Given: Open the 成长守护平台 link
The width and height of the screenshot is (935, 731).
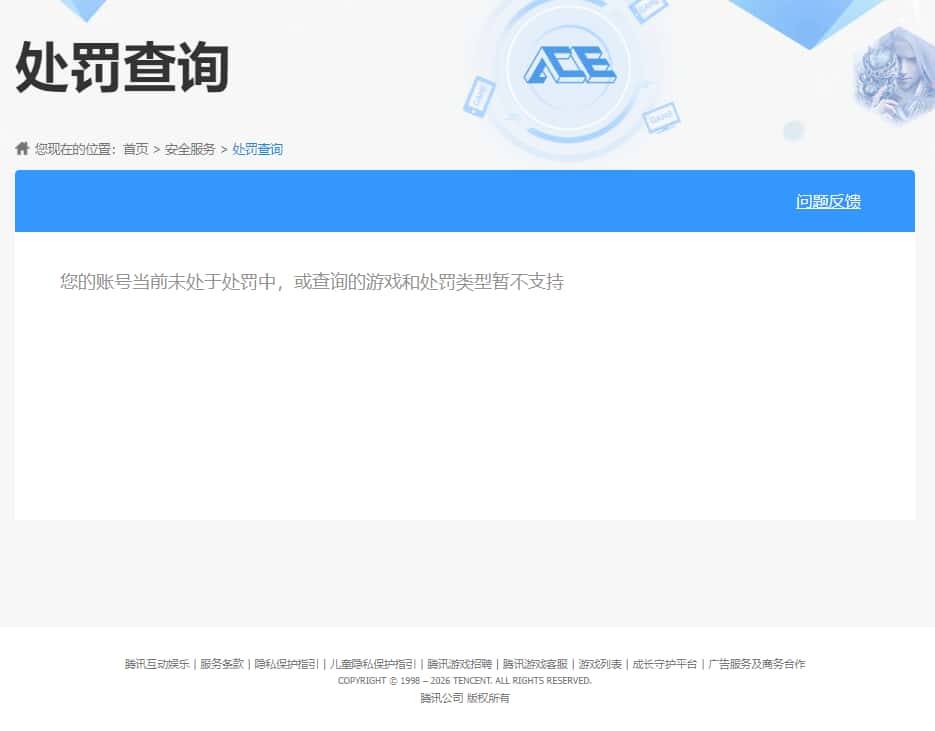Looking at the screenshot, I should click(x=665, y=664).
